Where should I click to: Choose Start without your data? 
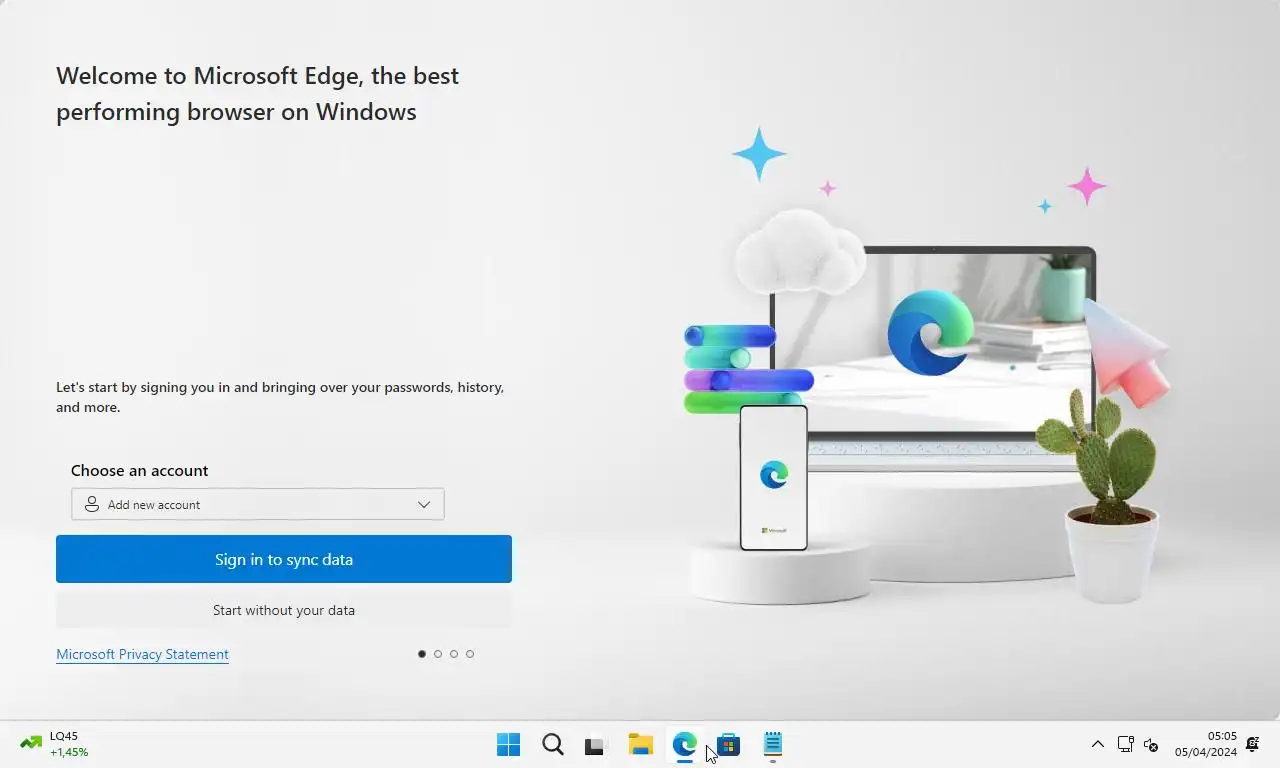coord(284,610)
